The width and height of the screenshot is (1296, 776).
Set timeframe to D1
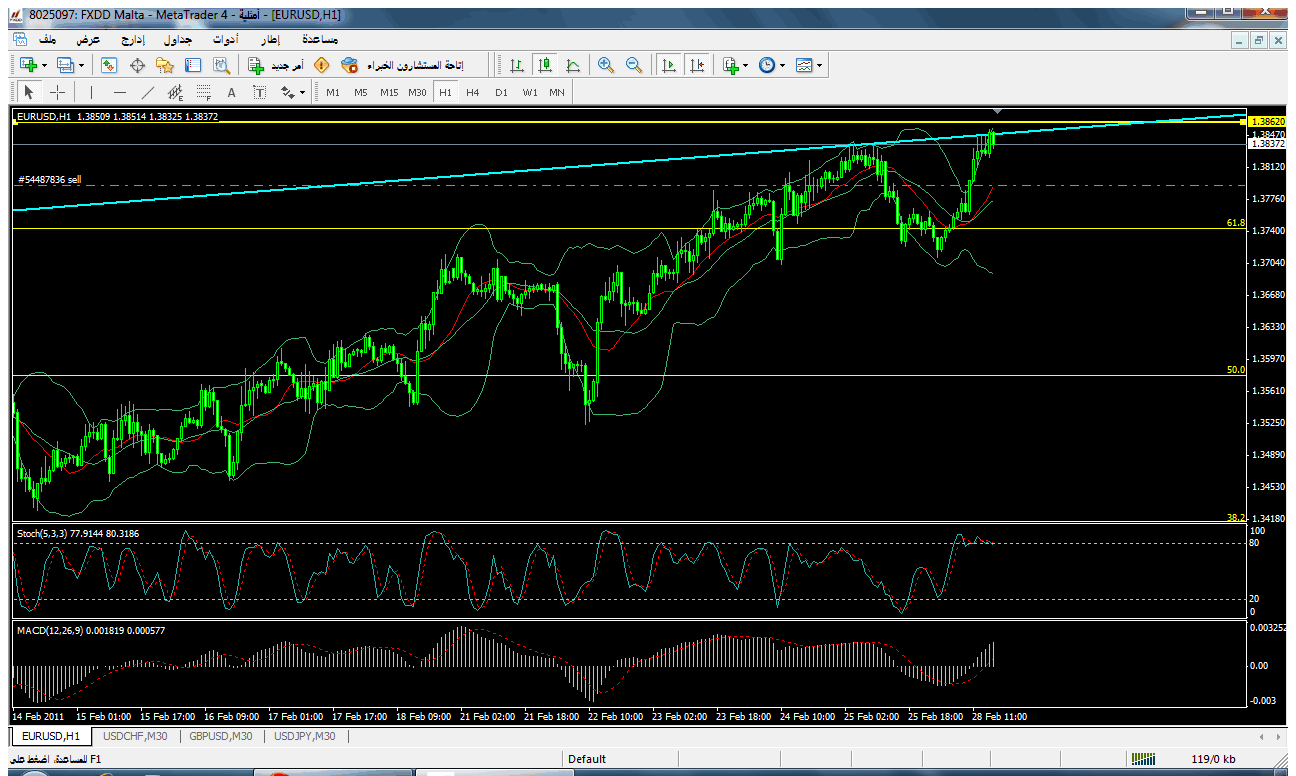(x=501, y=92)
